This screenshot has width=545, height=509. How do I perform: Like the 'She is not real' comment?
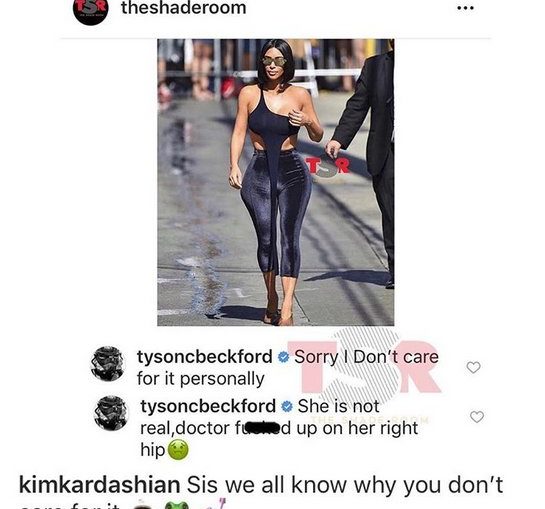477,417
